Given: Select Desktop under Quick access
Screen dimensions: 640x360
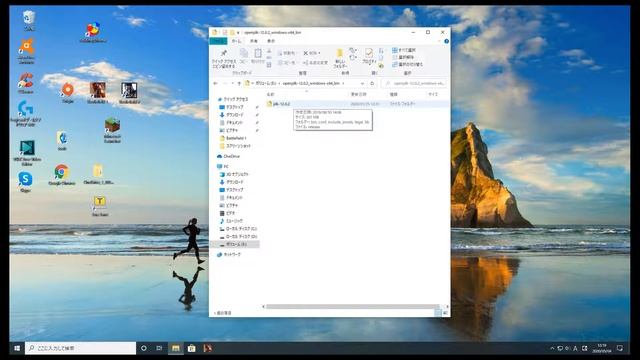Looking at the screenshot, I should click(x=231, y=107).
